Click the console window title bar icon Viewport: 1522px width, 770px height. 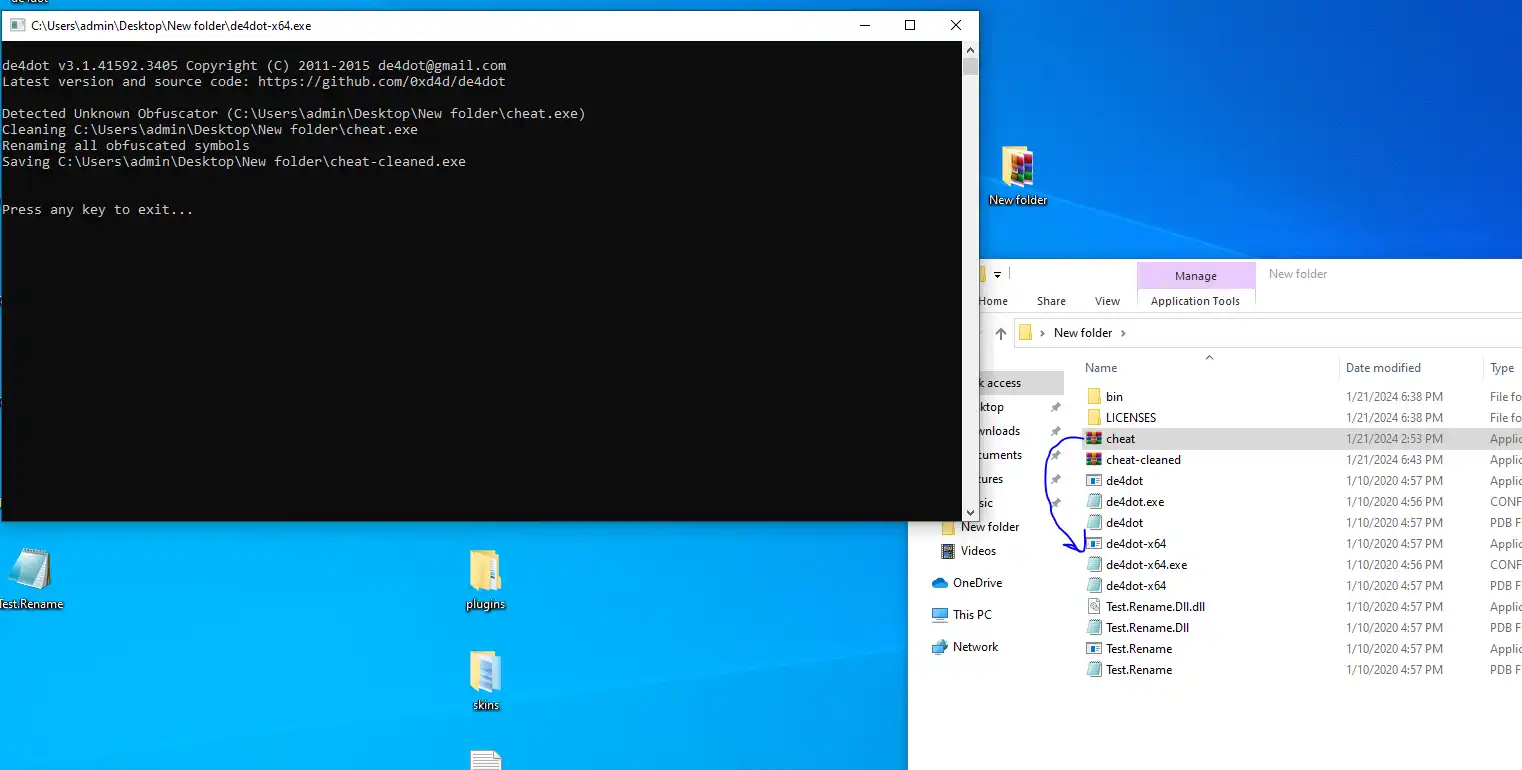[x=17, y=26]
